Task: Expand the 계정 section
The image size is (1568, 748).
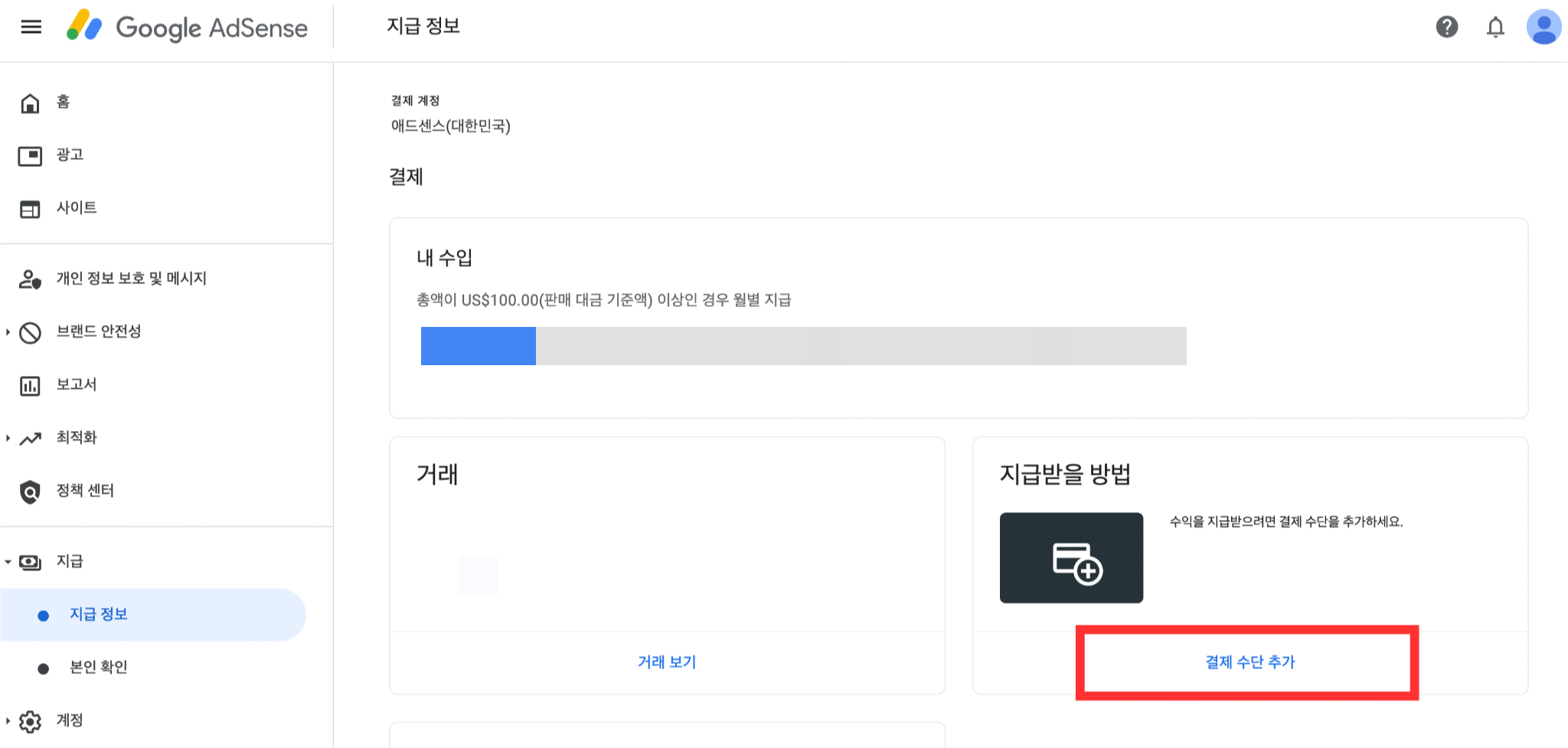Action: (x=8, y=720)
